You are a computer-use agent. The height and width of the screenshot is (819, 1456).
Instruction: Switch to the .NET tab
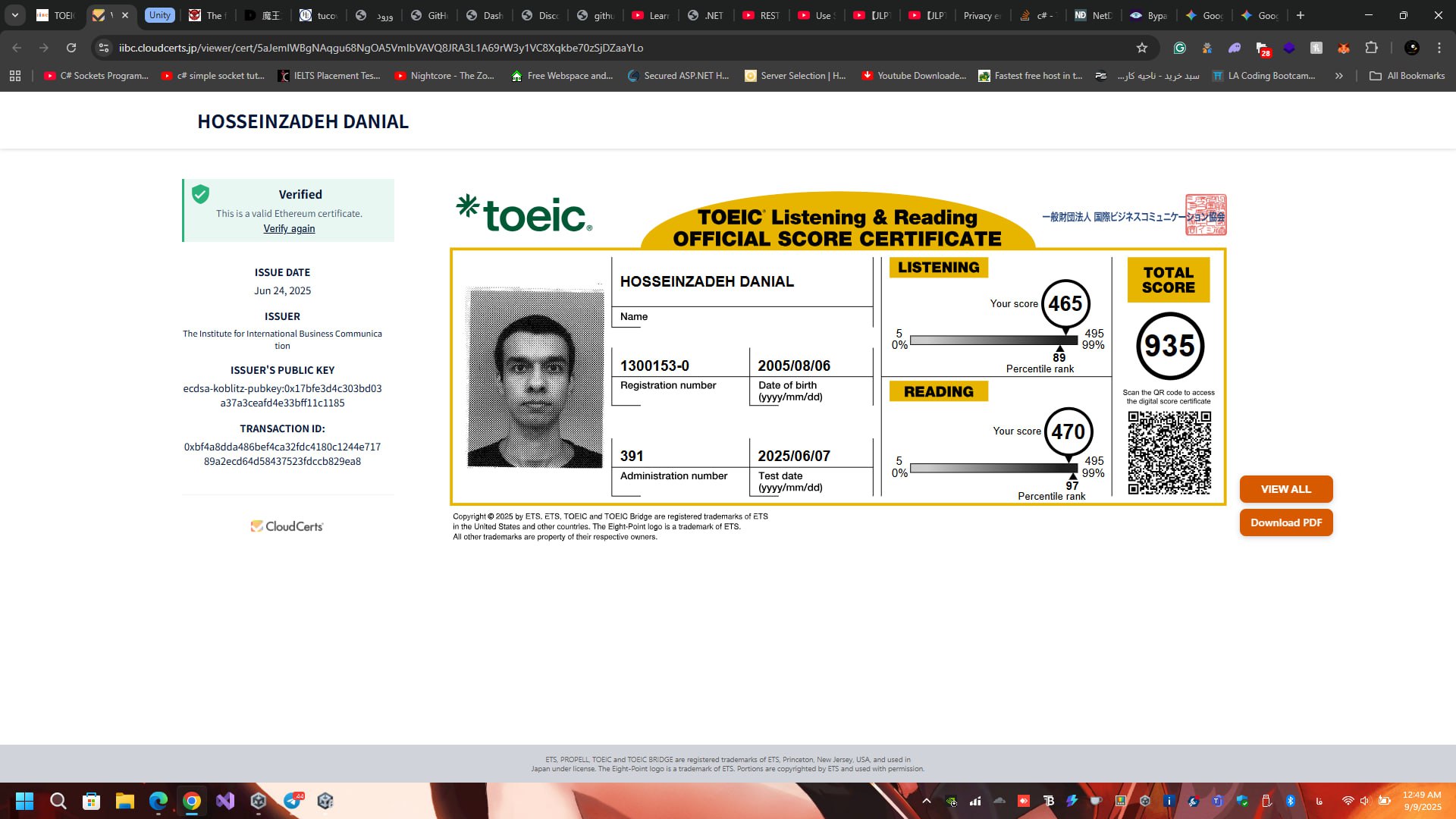click(x=705, y=15)
